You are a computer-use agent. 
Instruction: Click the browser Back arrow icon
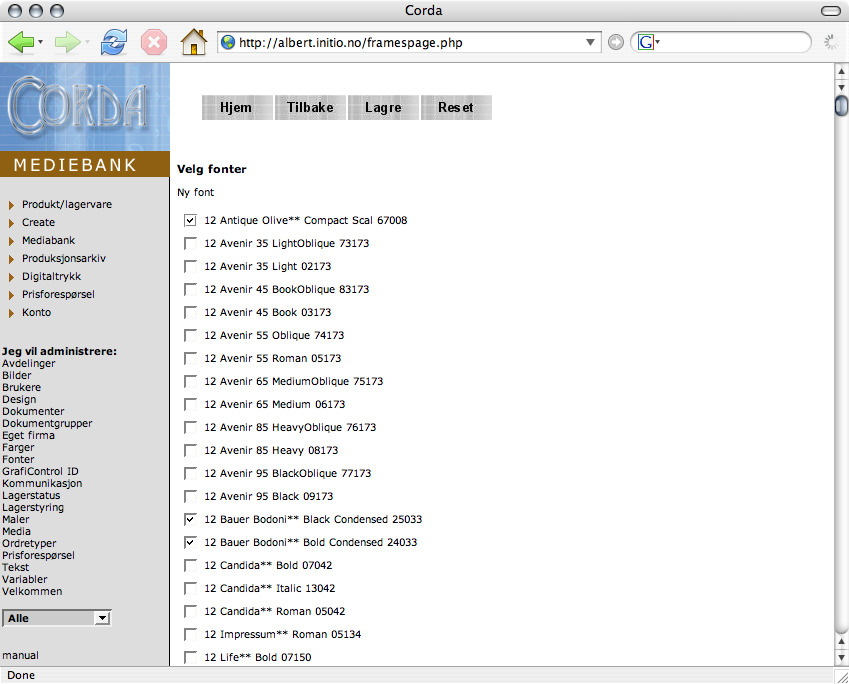(x=20, y=42)
